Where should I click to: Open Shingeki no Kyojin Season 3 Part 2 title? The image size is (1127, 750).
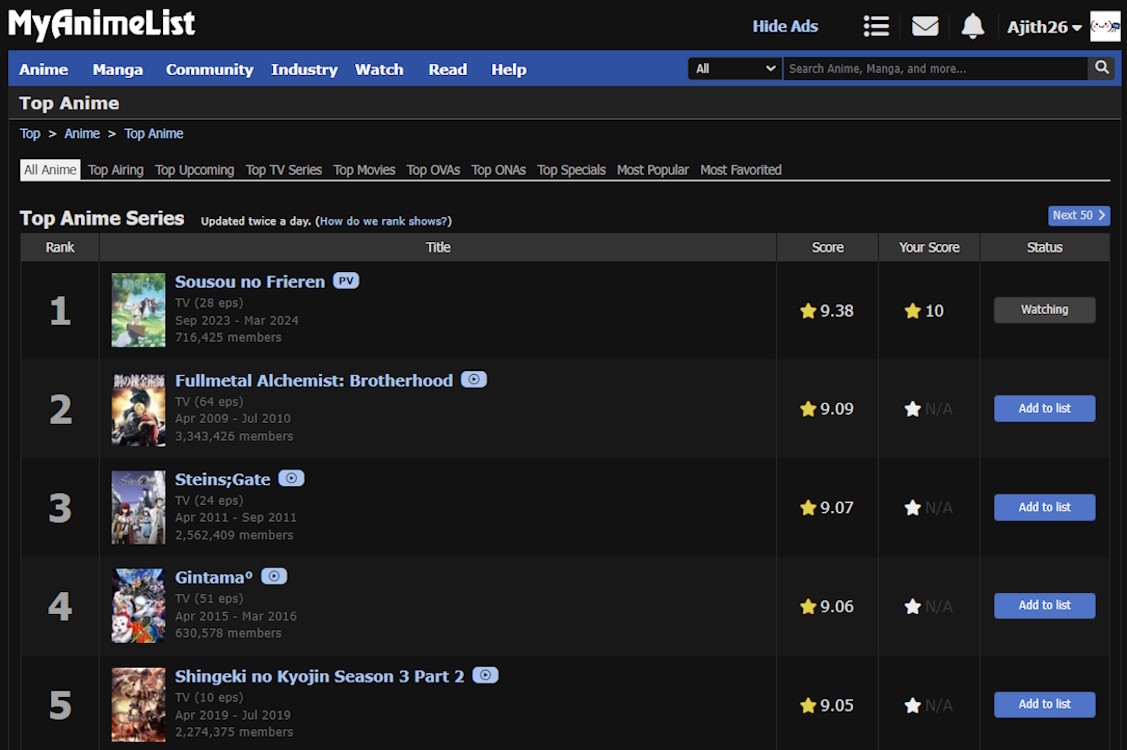click(320, 677)
